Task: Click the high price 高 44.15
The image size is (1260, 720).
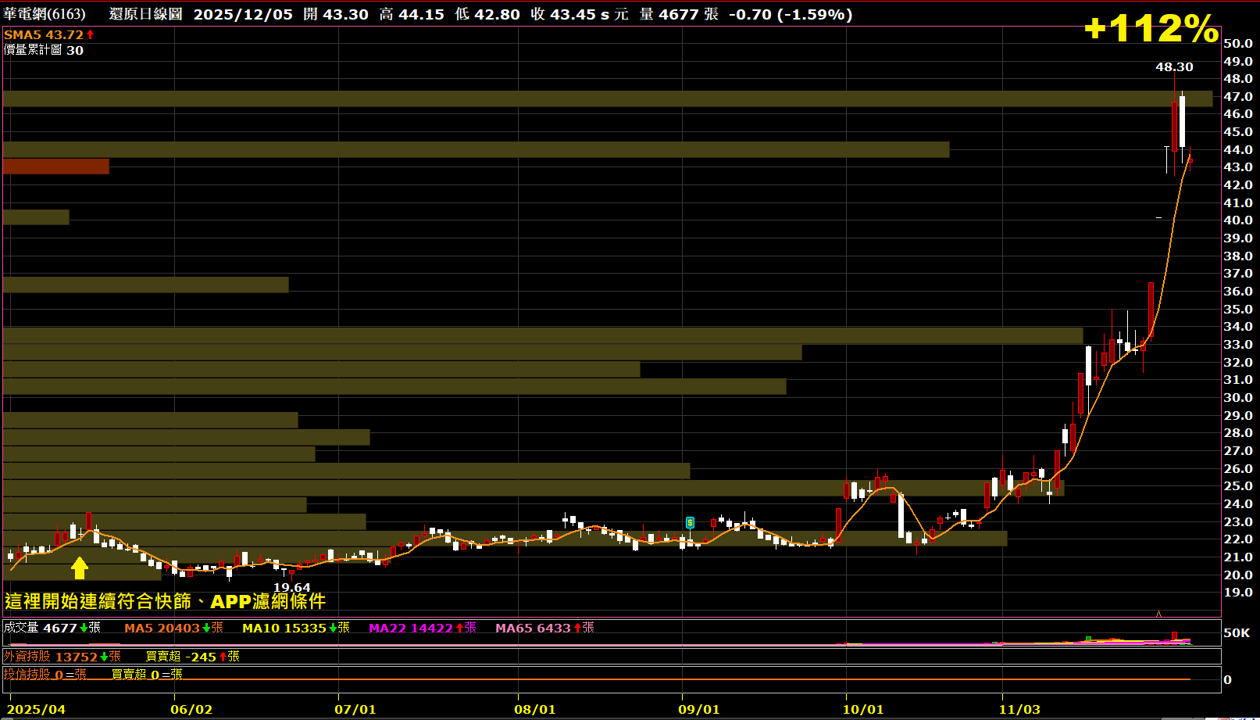Action: tap(412, 14)
